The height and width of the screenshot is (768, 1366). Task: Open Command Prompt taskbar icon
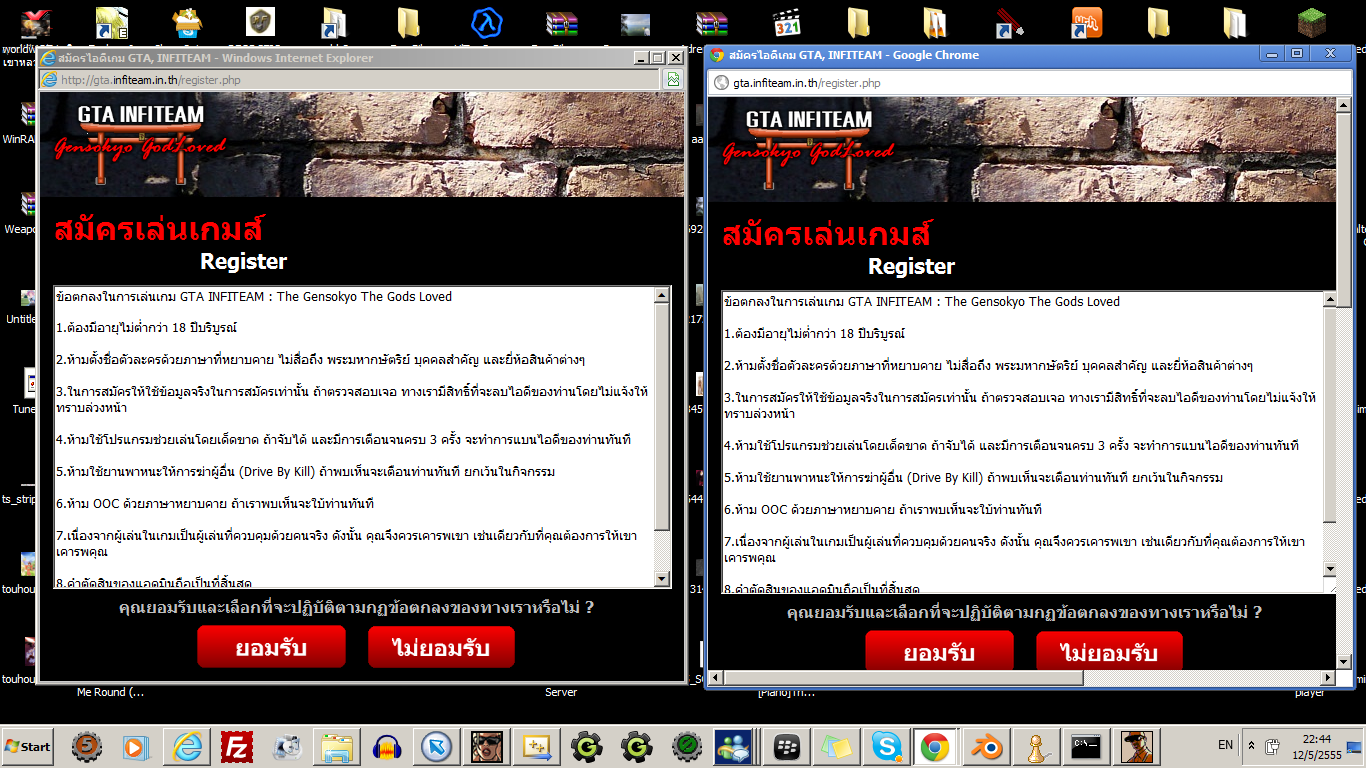[x=1085, y=746]
